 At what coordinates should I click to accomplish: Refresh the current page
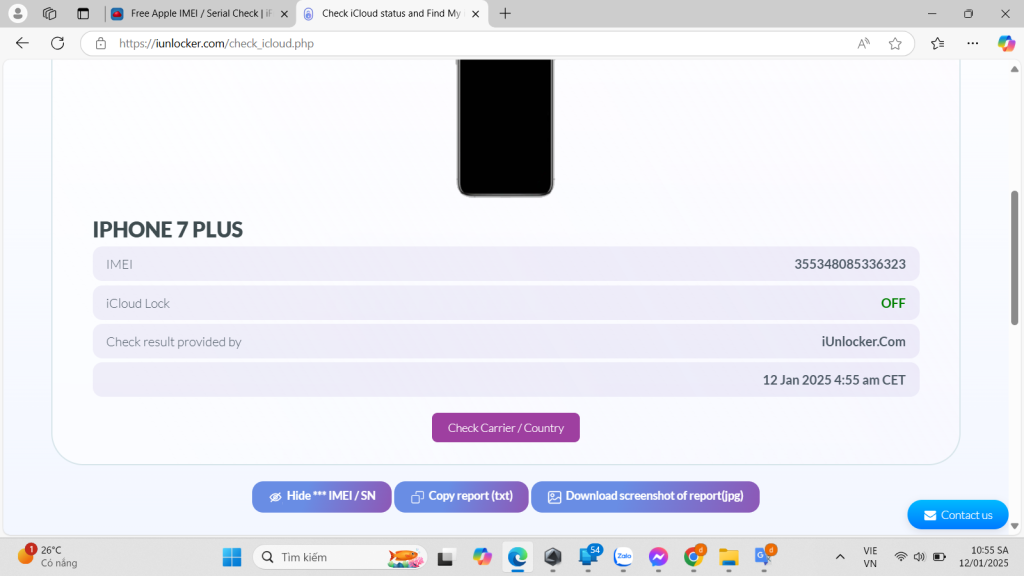click(x=57, y=43)
